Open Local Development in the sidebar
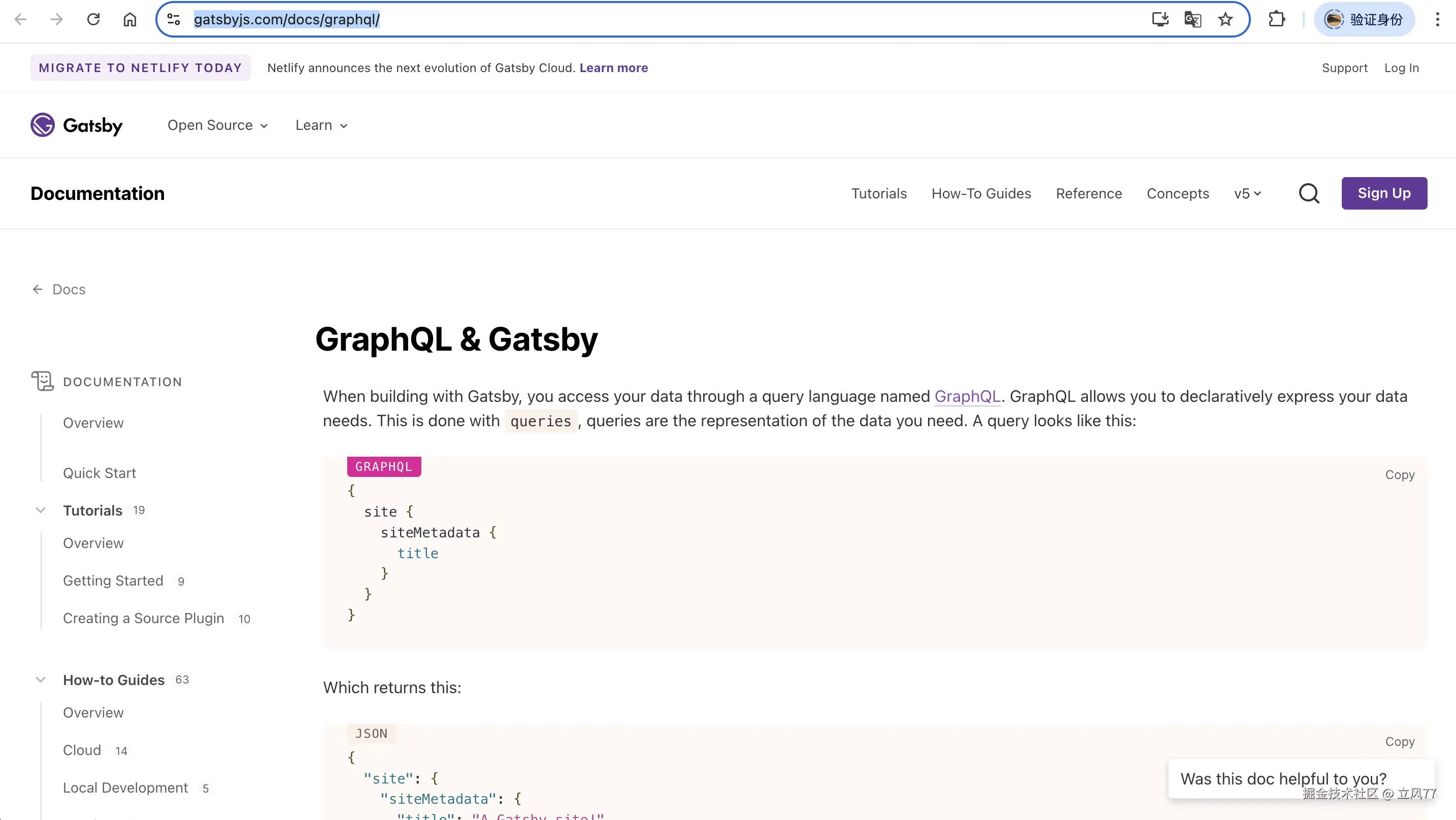Image resolution: width=1456 pixels, height=820 pixels. coord(125,788)
